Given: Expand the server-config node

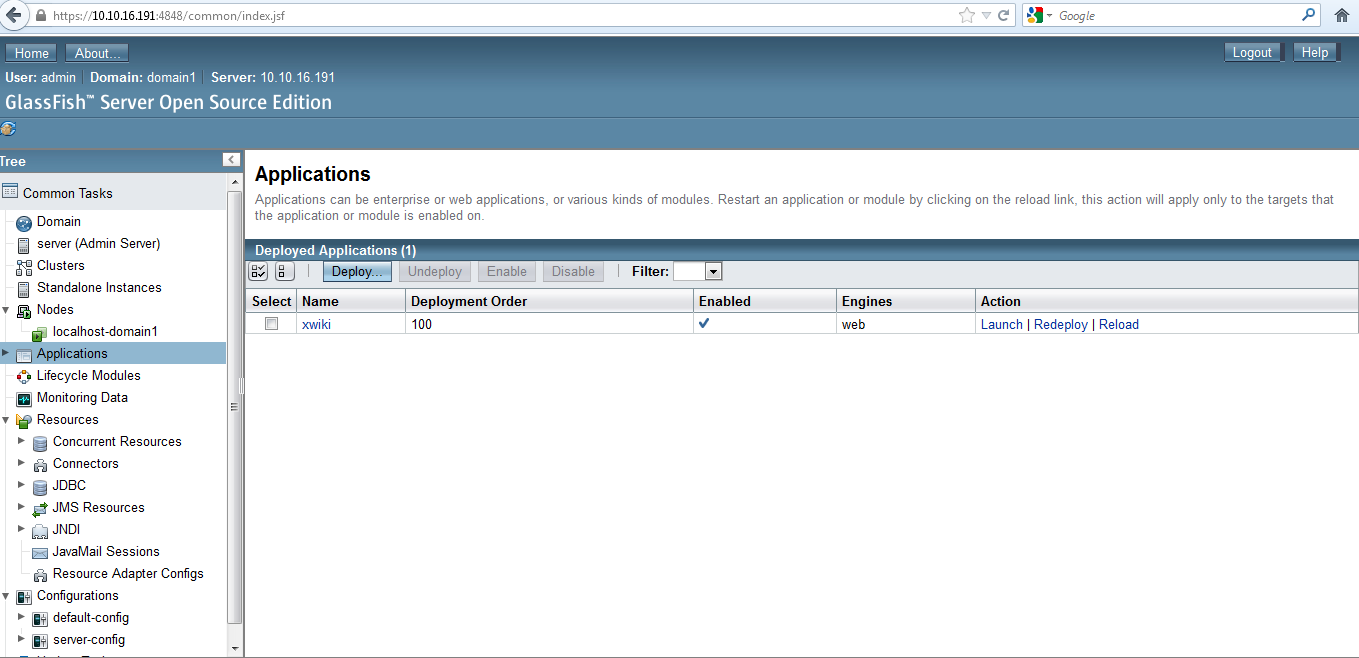Looking at the screenshot, I should pos(22,639).
